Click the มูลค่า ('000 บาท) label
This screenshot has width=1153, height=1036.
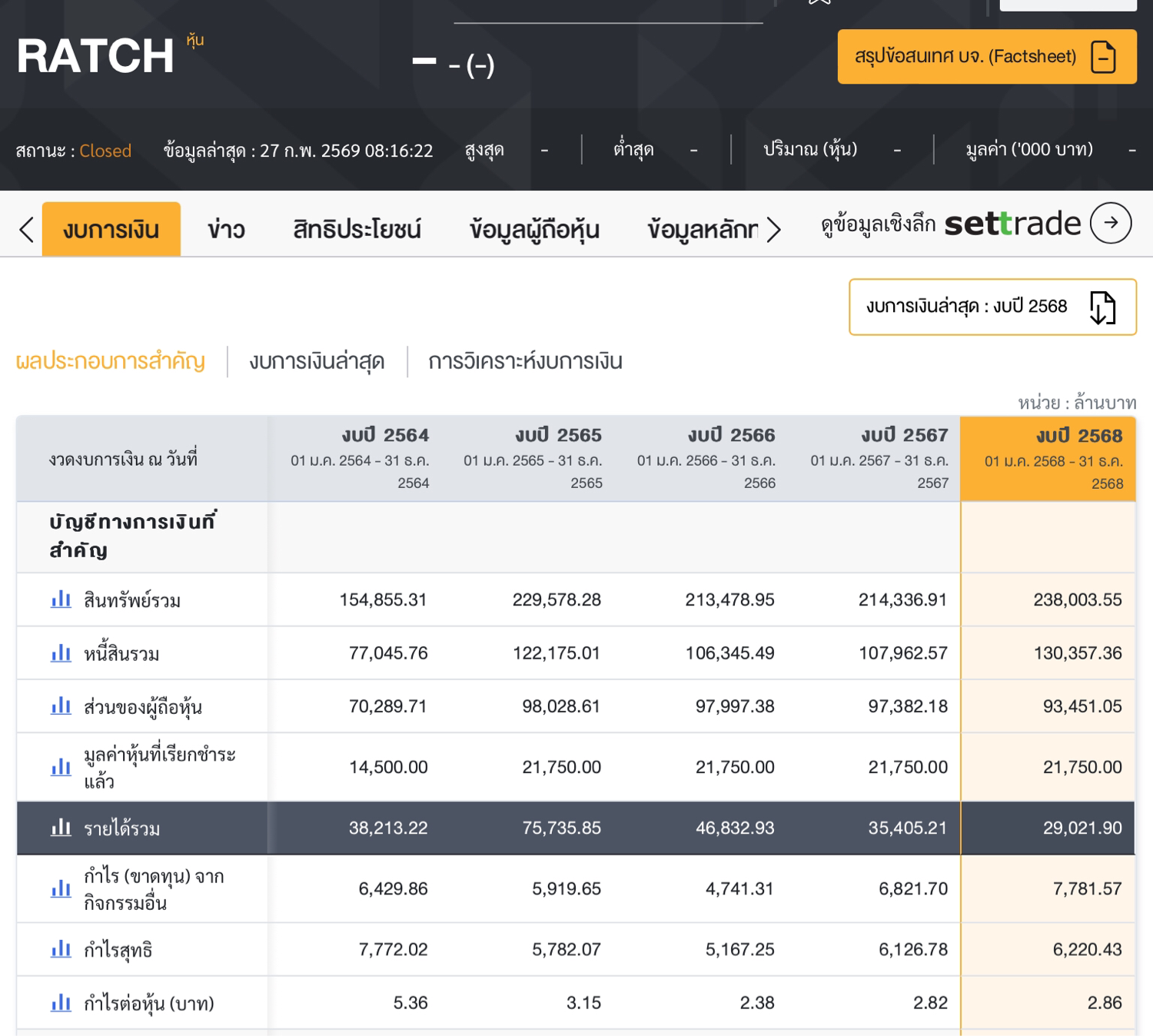click(x=1029, y=150)
